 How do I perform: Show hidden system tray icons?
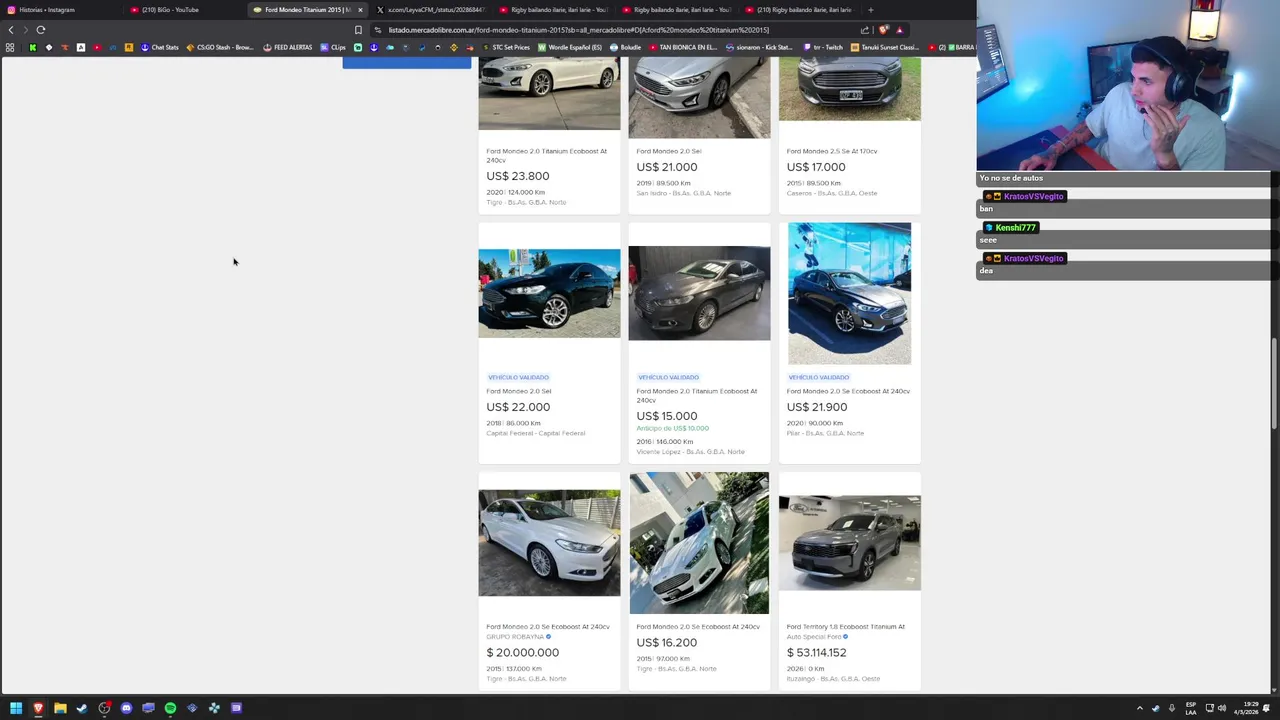[1139, 708]
